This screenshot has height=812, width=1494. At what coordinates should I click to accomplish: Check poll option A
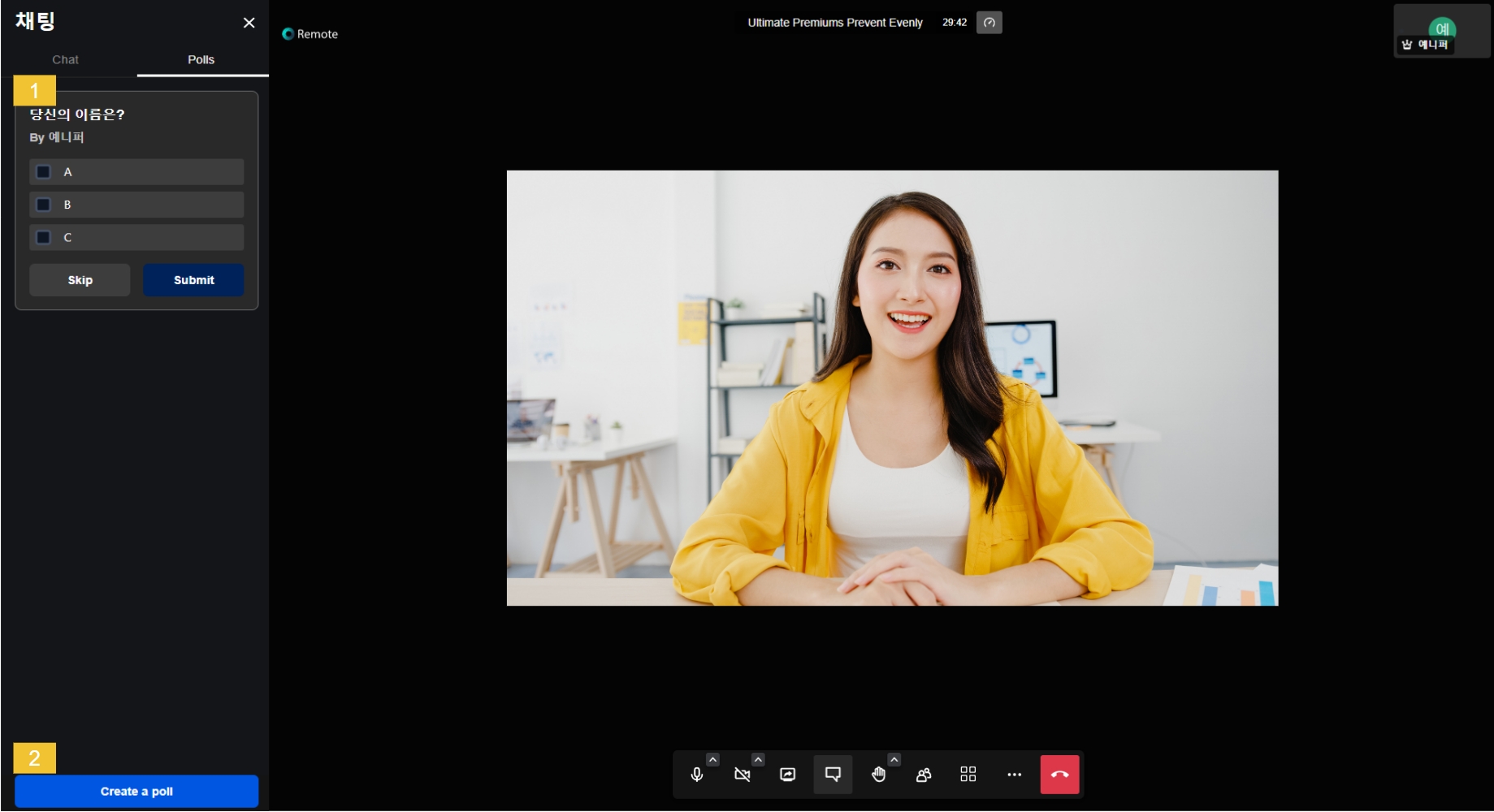click(x=44, y=172)
